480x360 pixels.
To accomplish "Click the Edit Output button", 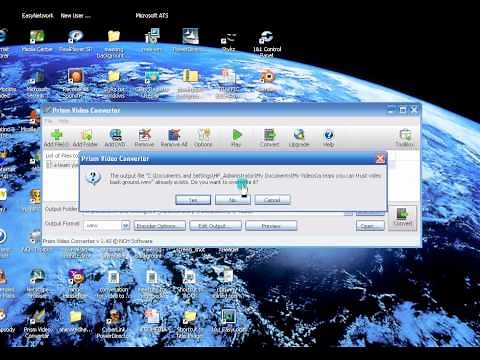I will point(215,226).
